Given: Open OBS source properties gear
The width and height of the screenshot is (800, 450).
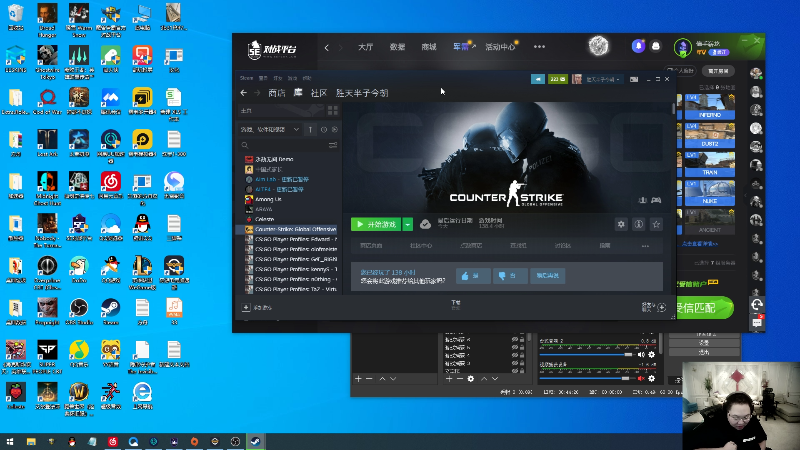Looking at the screenshot, I should pyautogui.click(x=470, y=379).
